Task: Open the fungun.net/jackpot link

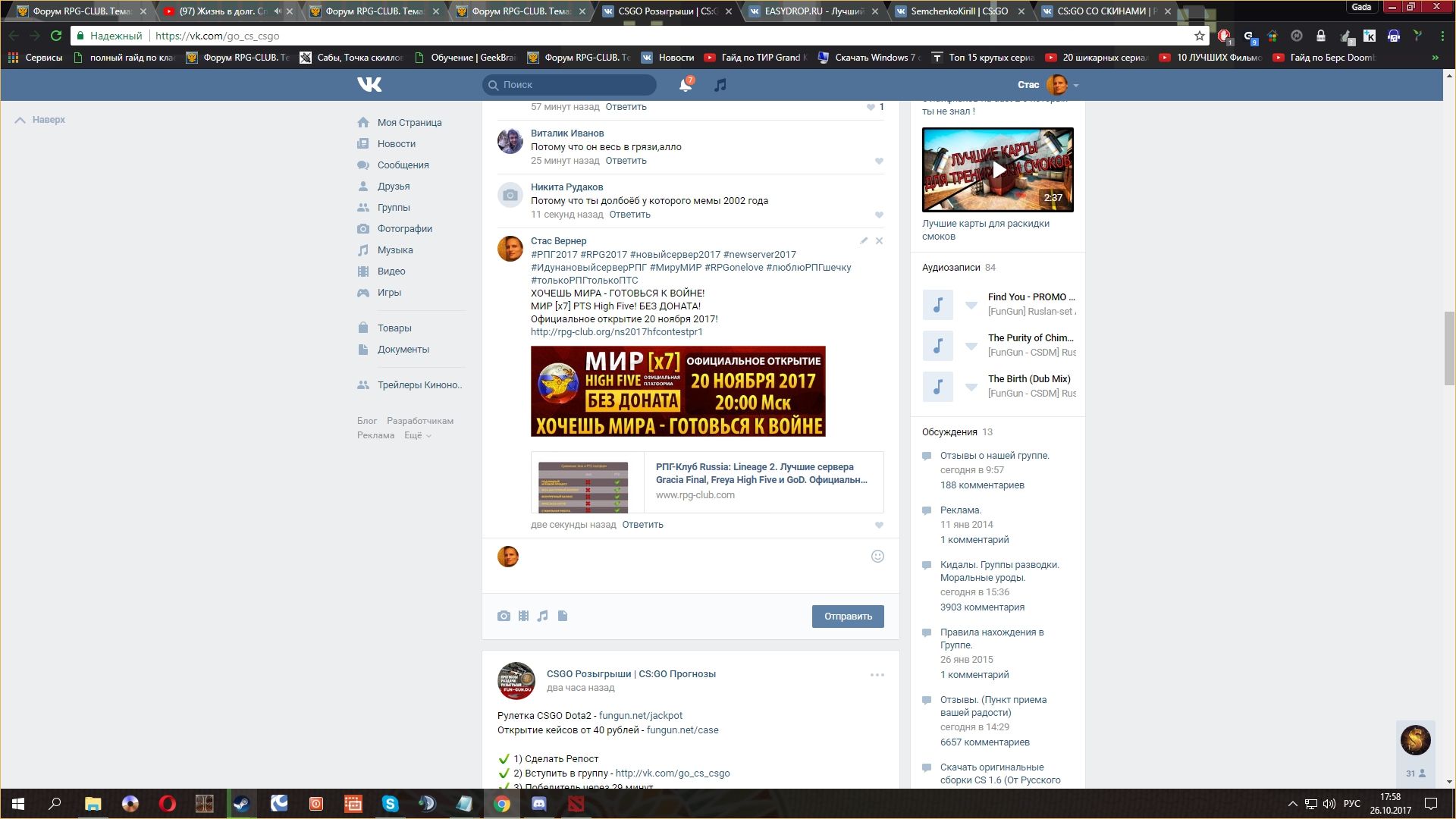Action: (x=640, y=715)
